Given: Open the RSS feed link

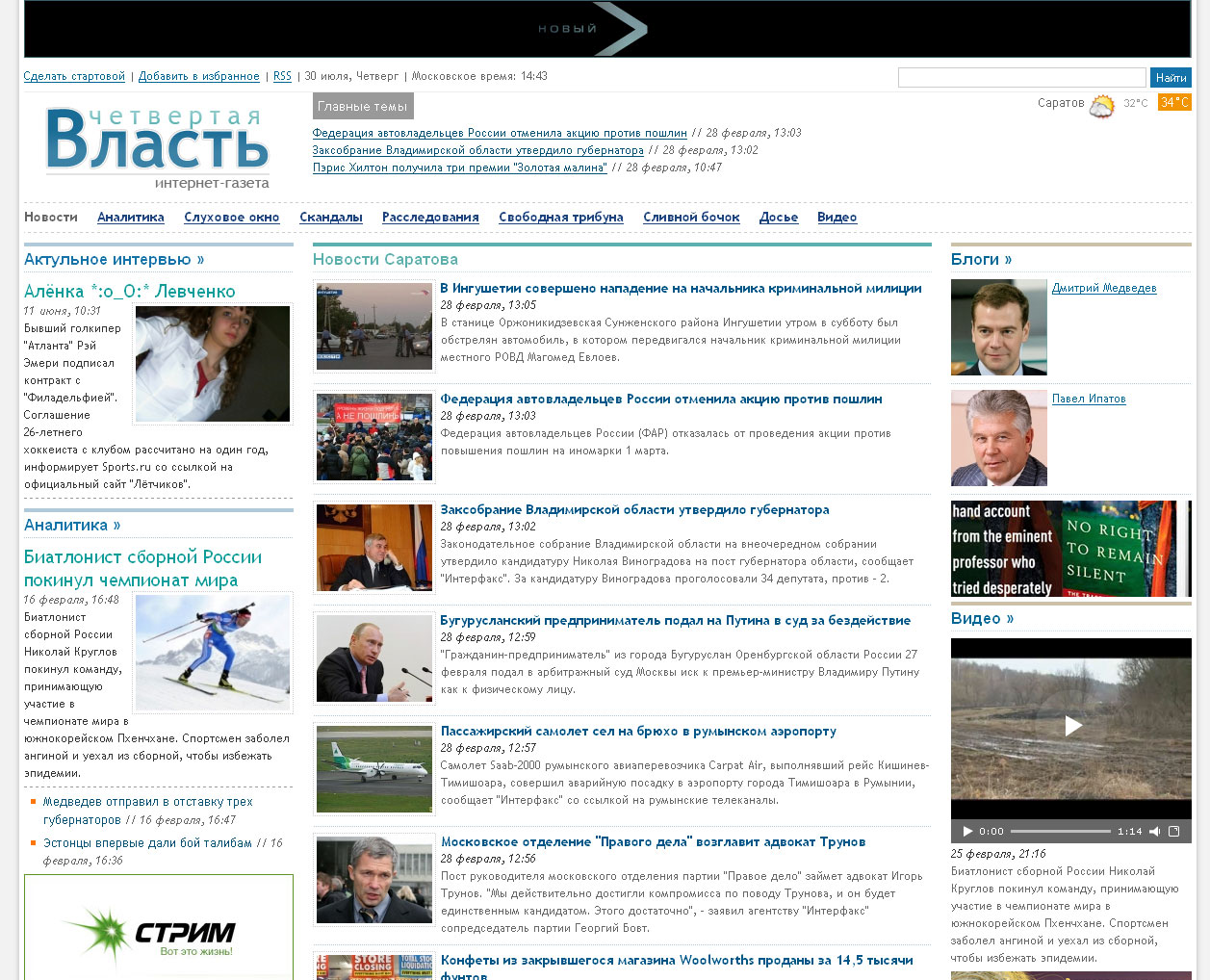Looking at the screenshot, I should [282, 76].
